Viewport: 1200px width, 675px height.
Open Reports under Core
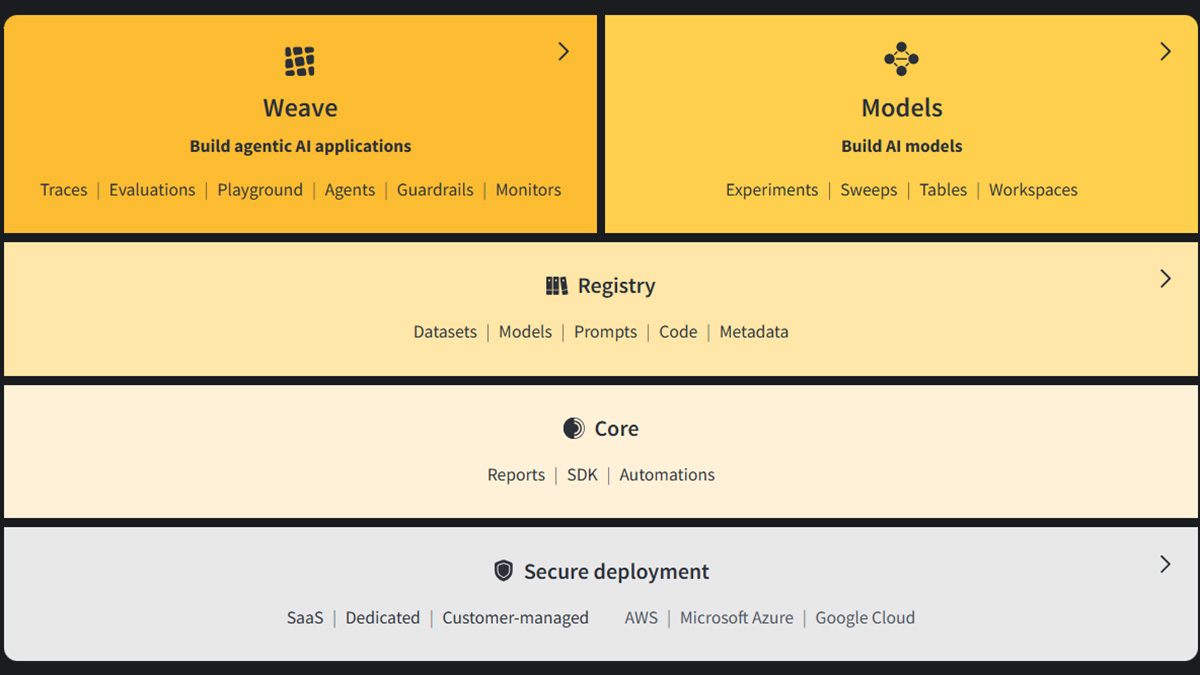516,475
